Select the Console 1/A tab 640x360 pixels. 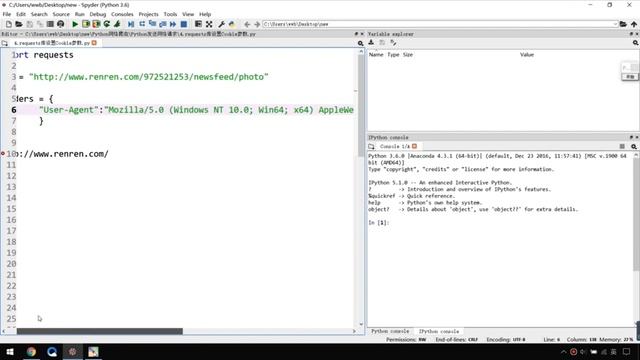point(394,146)
